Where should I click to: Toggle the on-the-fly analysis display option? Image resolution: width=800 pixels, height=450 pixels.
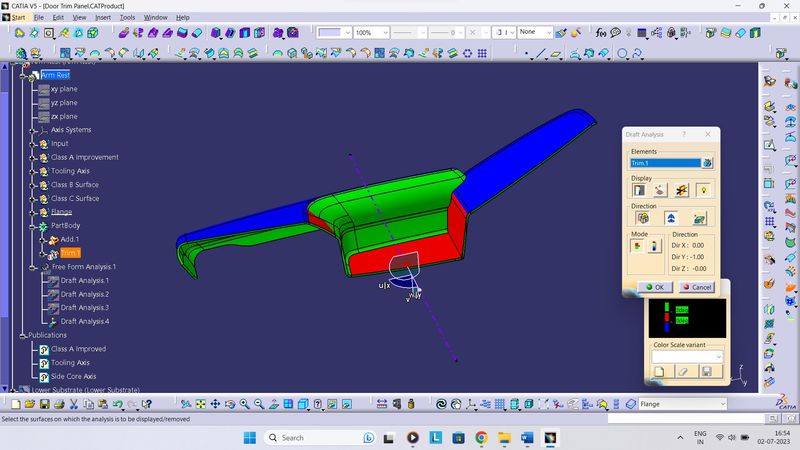tap(660, 190)
